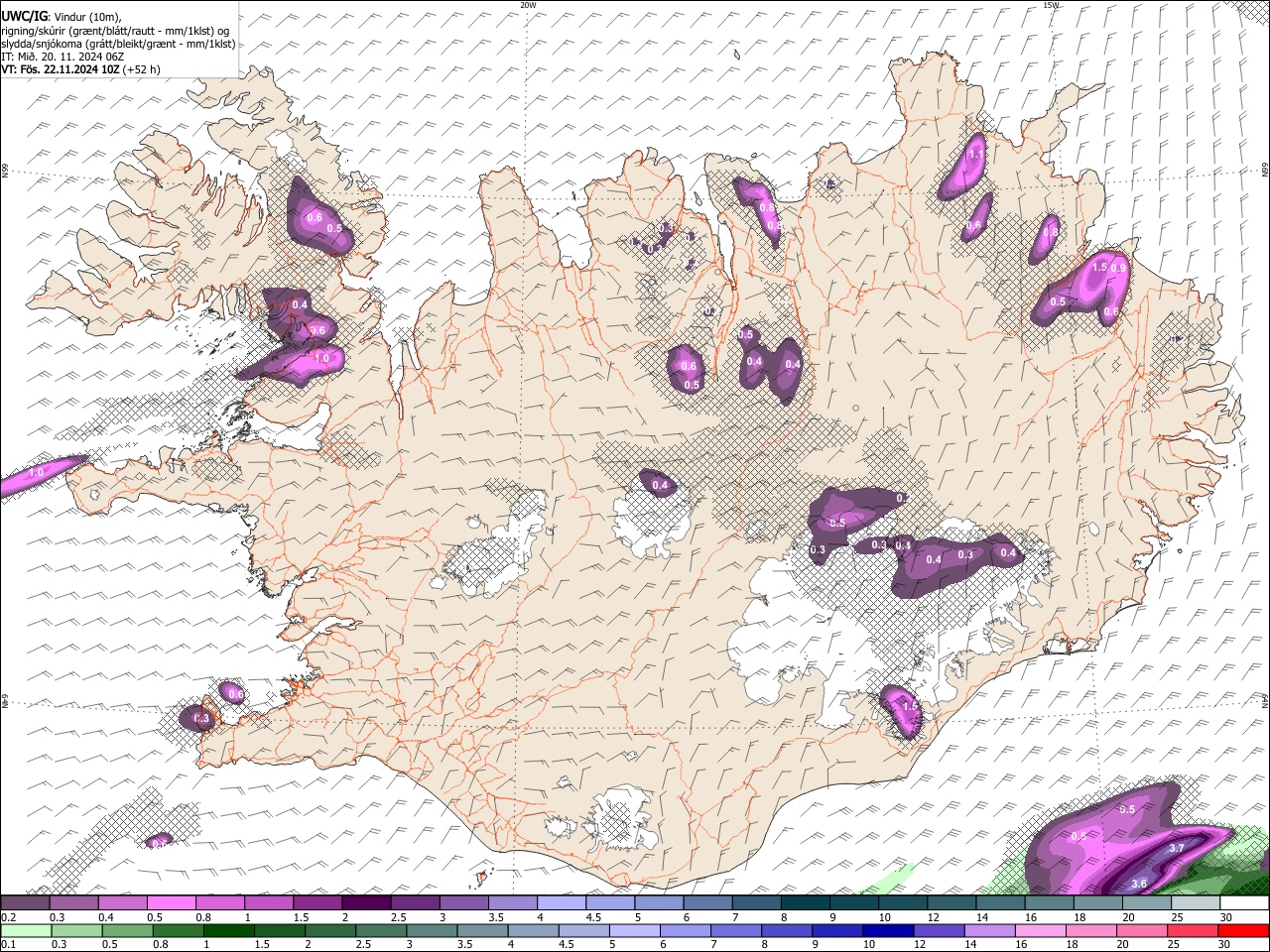Click the '20W' longitude label

click(x=528, y=5)
